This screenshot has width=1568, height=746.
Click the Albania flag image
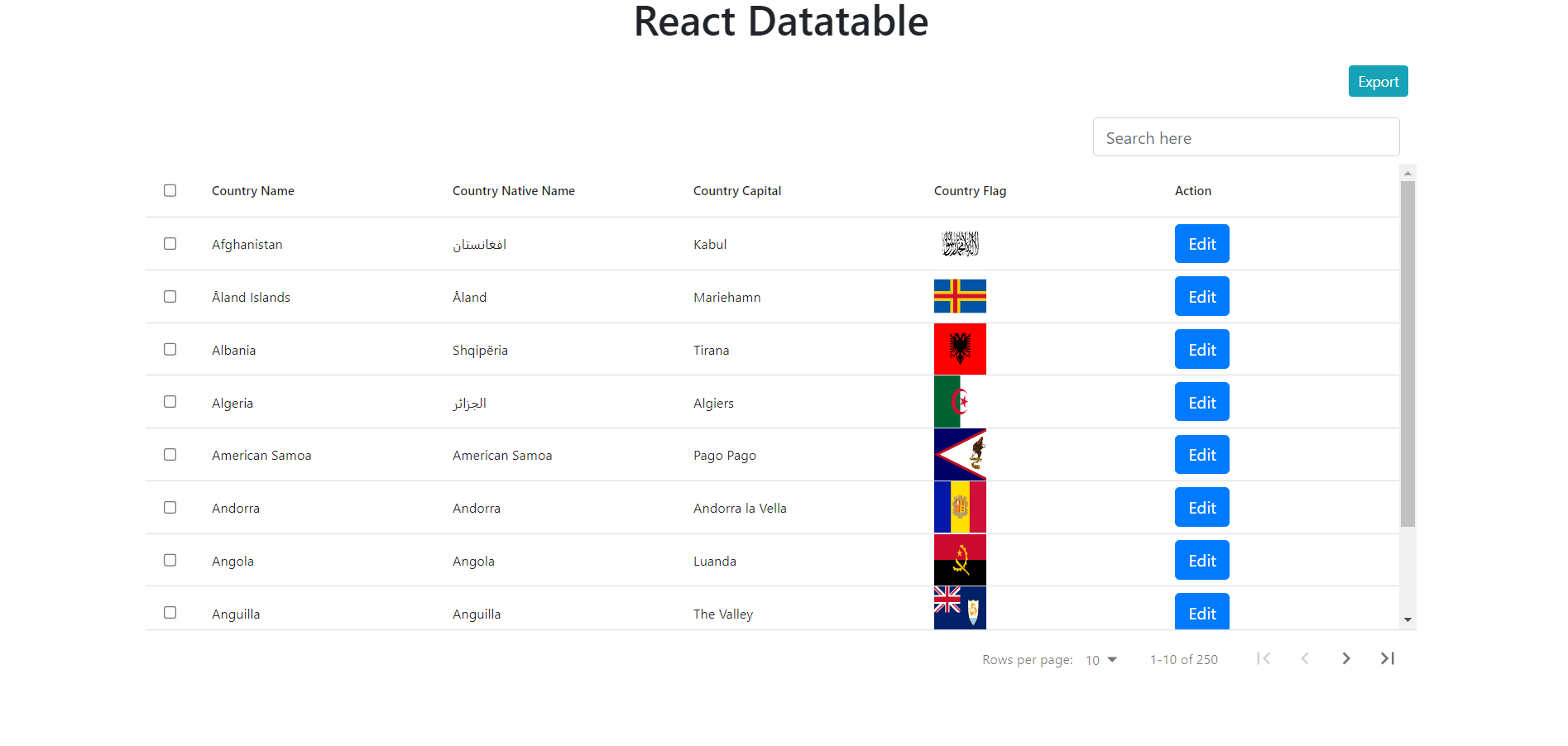pyautogui.click(x=959, y=349)
